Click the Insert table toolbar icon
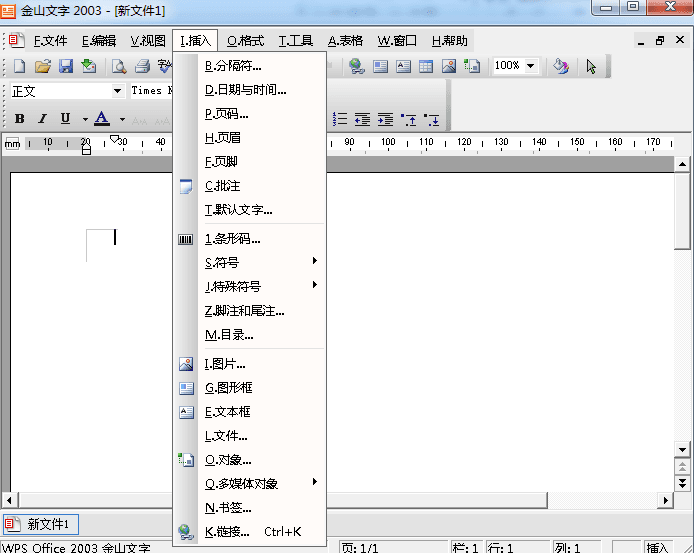 click(426, 66)
